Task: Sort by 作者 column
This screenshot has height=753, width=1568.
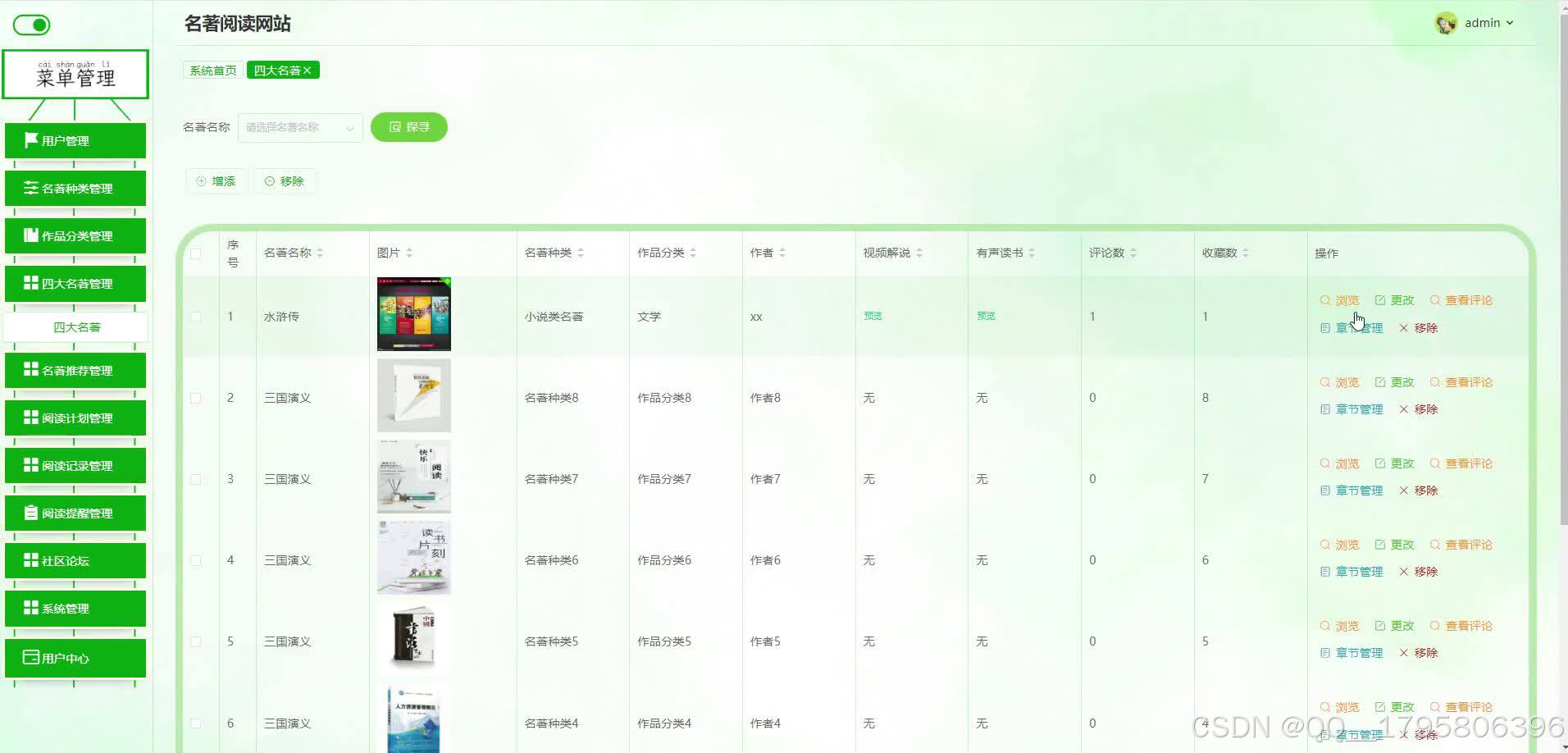Action: pos(782,253)
